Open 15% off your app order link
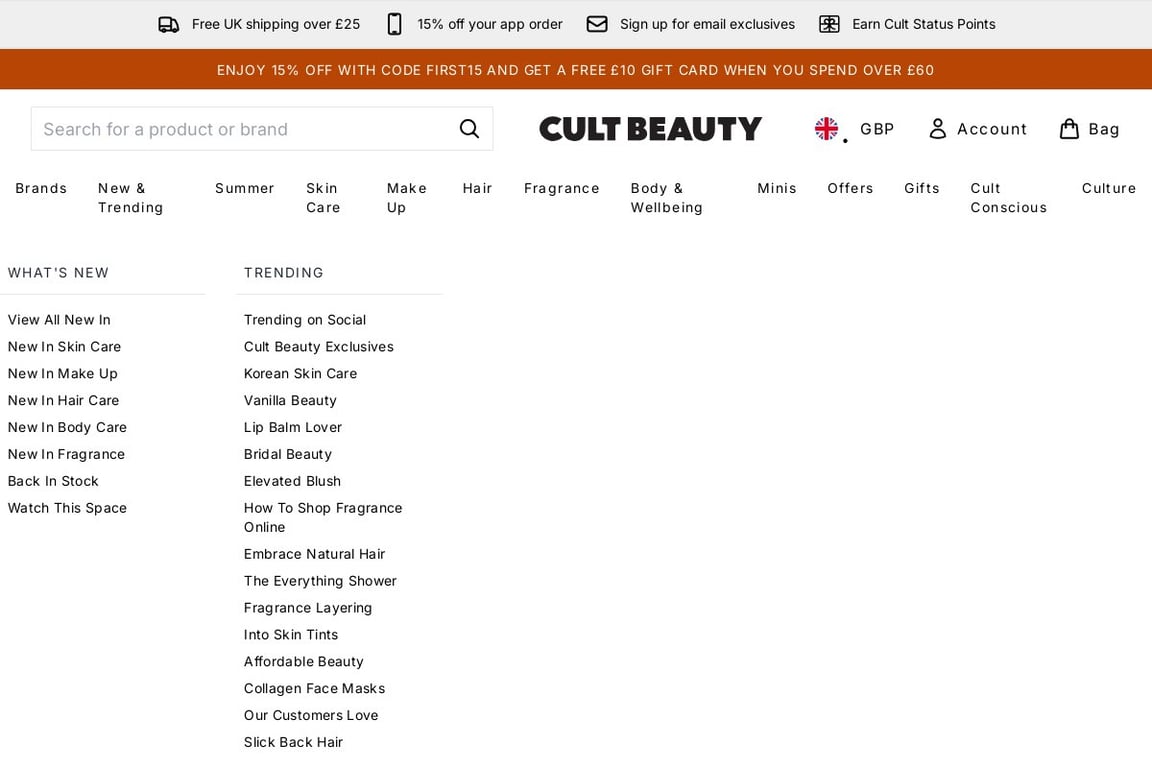This screenshot has height=768, width=1152. (x=490, y=24)
